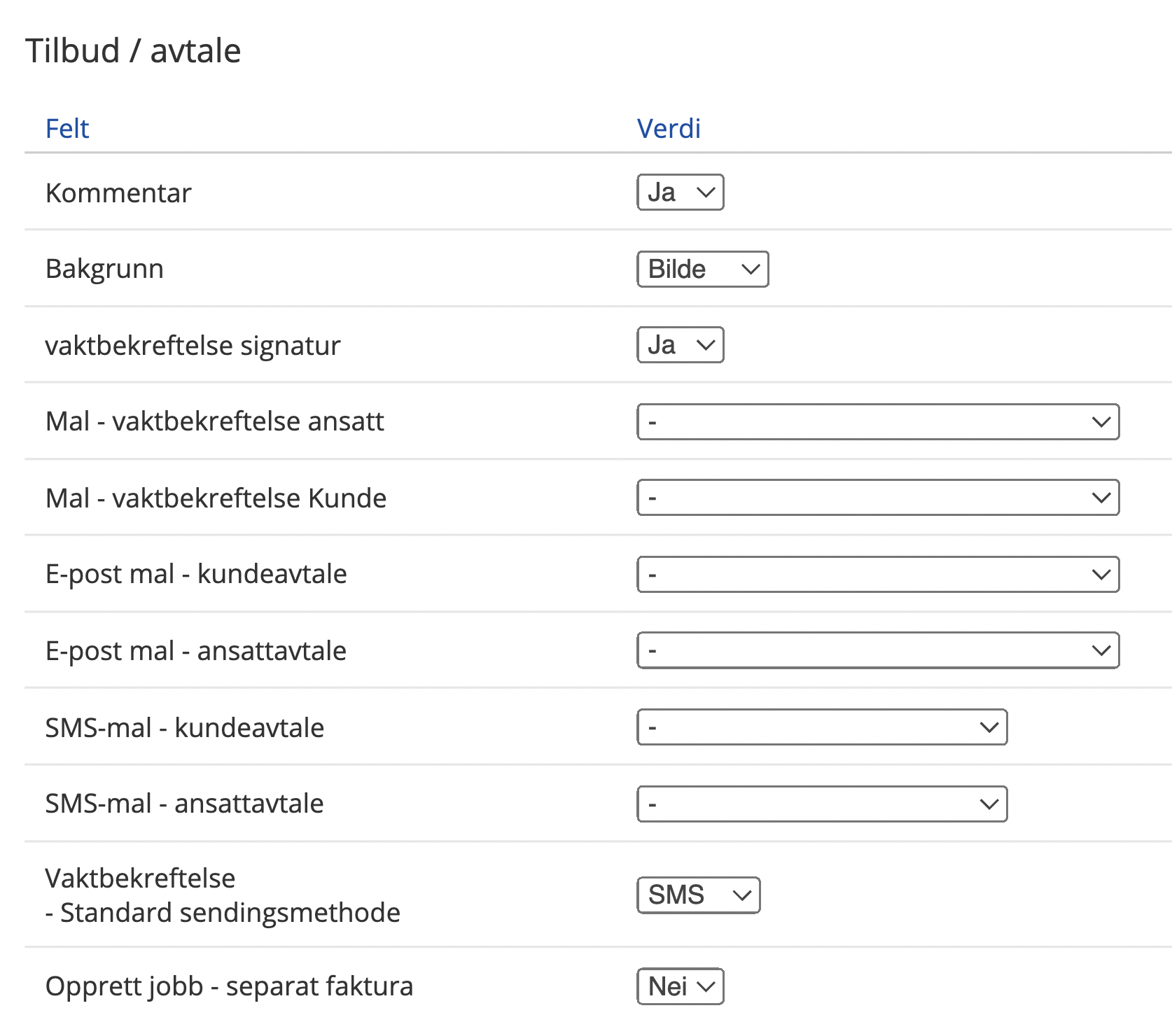Click the Tilbud / avtale heading
Image resolution: width=1172 pixels, height=1036 pixels.
pos(133,51)
